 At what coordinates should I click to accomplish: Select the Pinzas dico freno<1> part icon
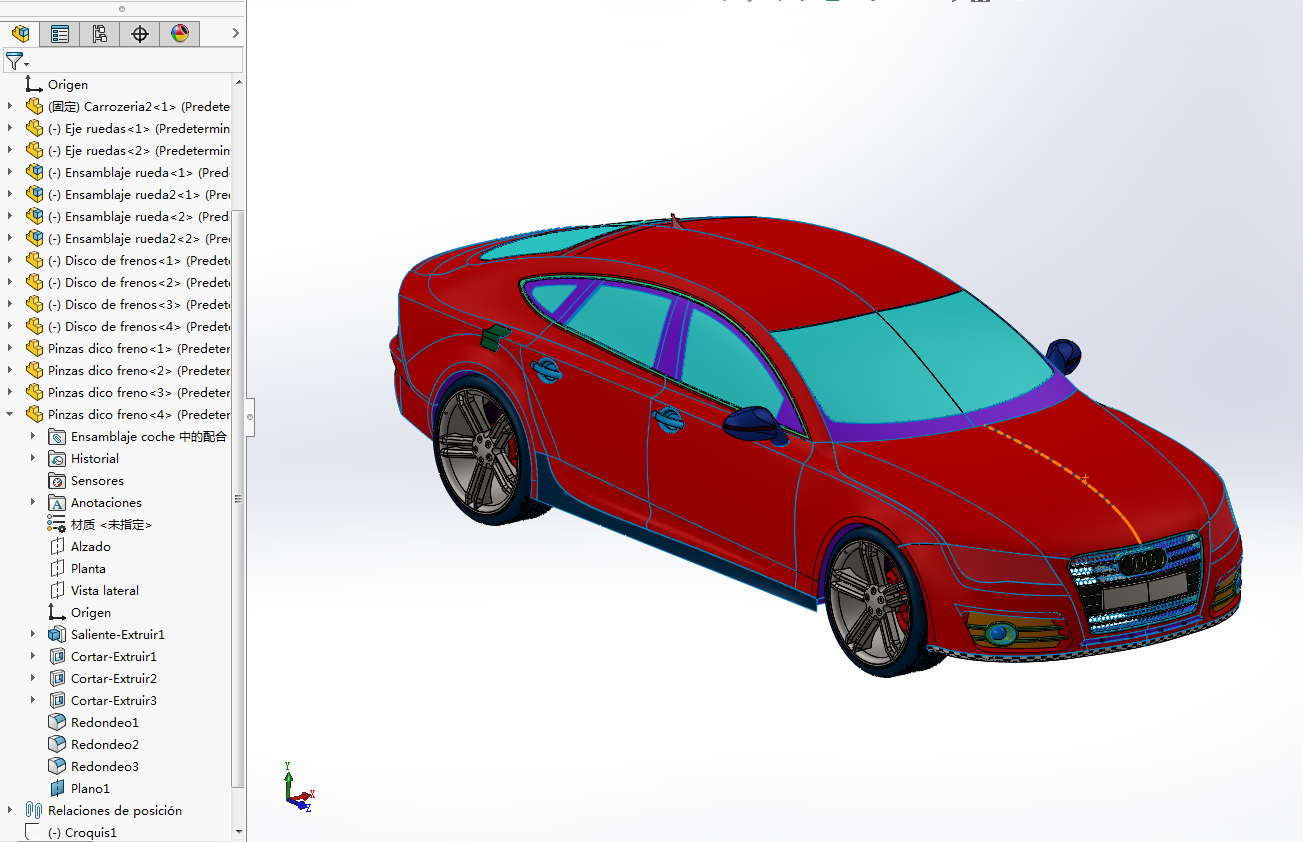tap(35, 349)
